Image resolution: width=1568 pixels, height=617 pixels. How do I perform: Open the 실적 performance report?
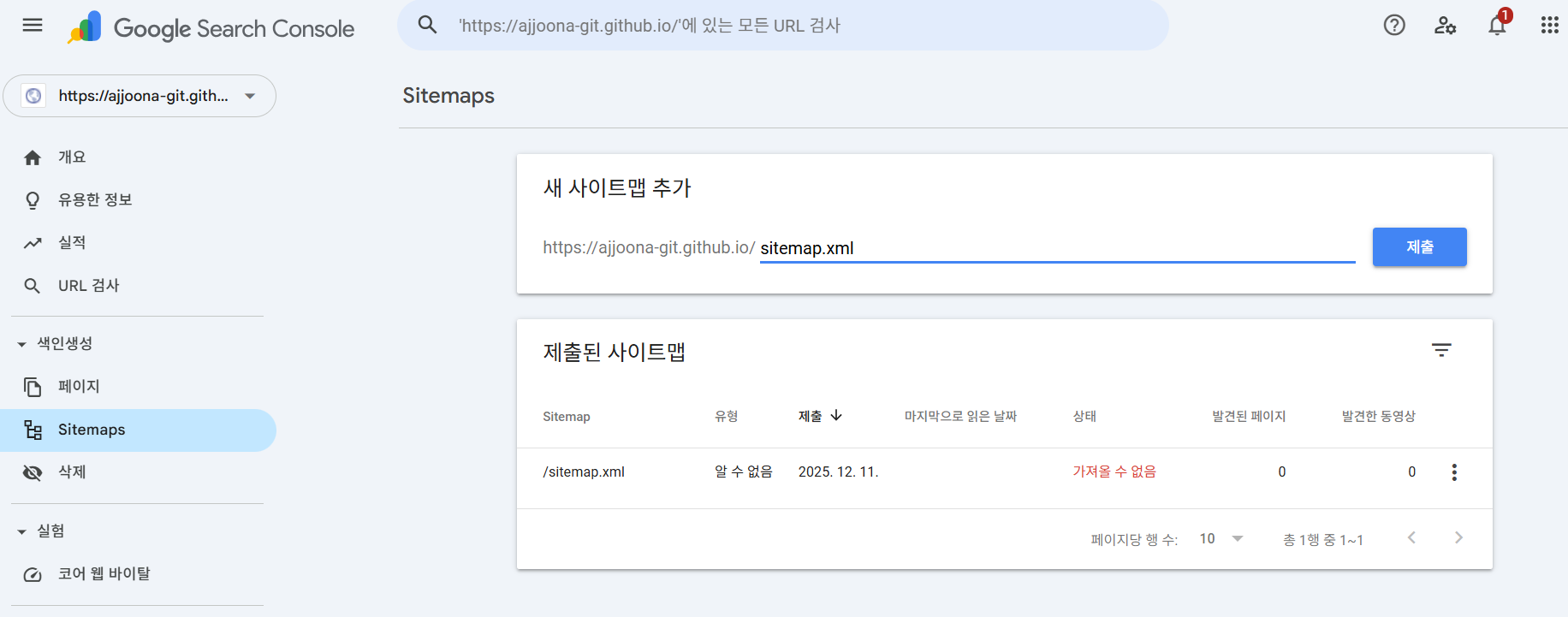[72, 243]
